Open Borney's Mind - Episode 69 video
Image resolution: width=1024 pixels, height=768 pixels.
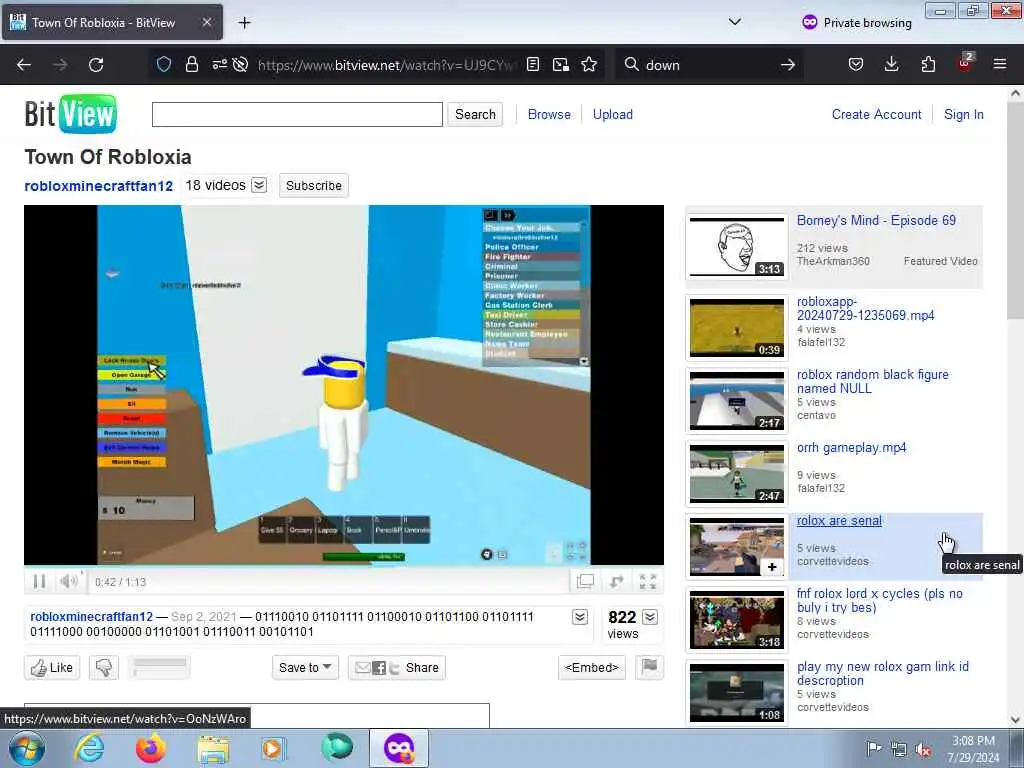(x=876, y=221)
